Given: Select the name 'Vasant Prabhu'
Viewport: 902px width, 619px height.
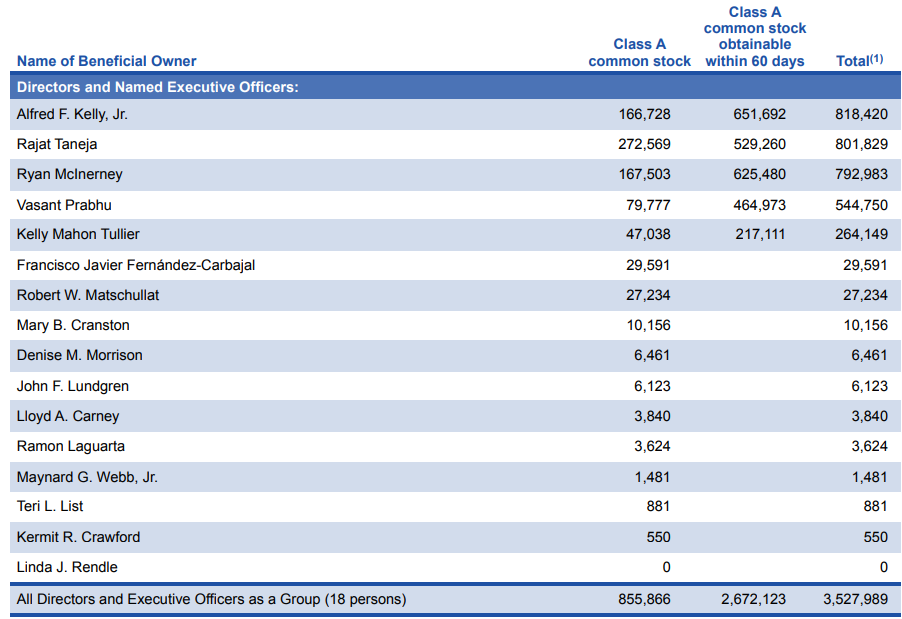Looking at the screenshot, I should (64, 205).
